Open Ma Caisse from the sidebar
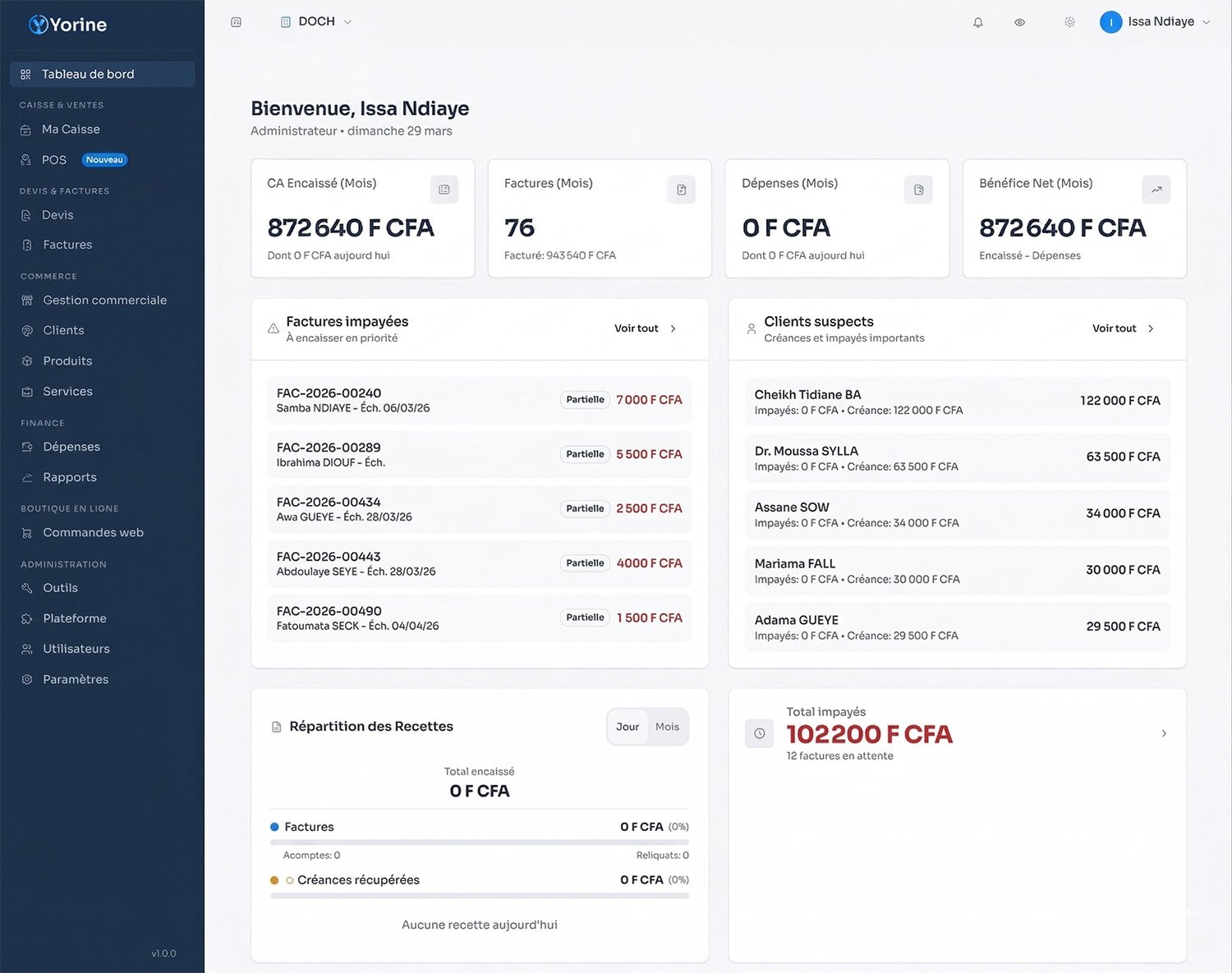This screenshot has height=973, width=1232. [x=71, y=129]
